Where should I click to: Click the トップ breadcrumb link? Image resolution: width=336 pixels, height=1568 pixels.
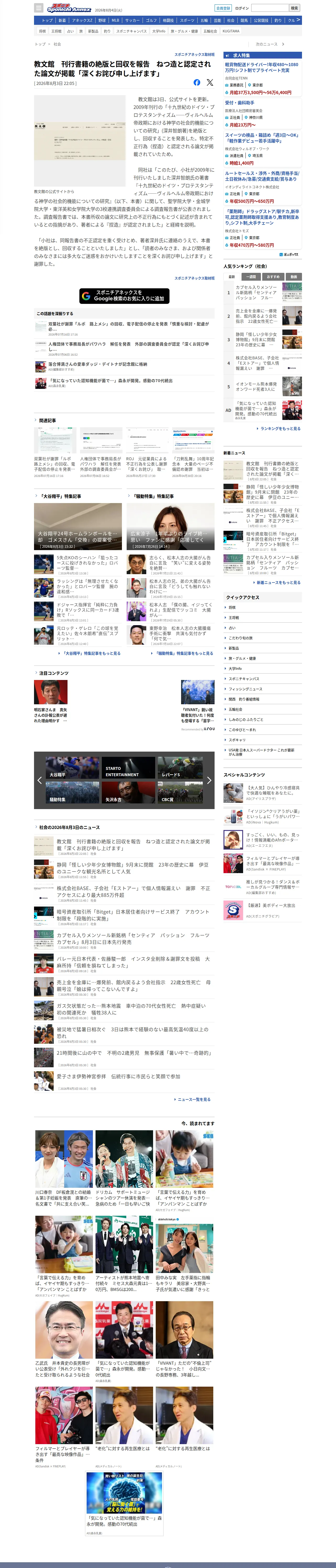tap(40, 44)
